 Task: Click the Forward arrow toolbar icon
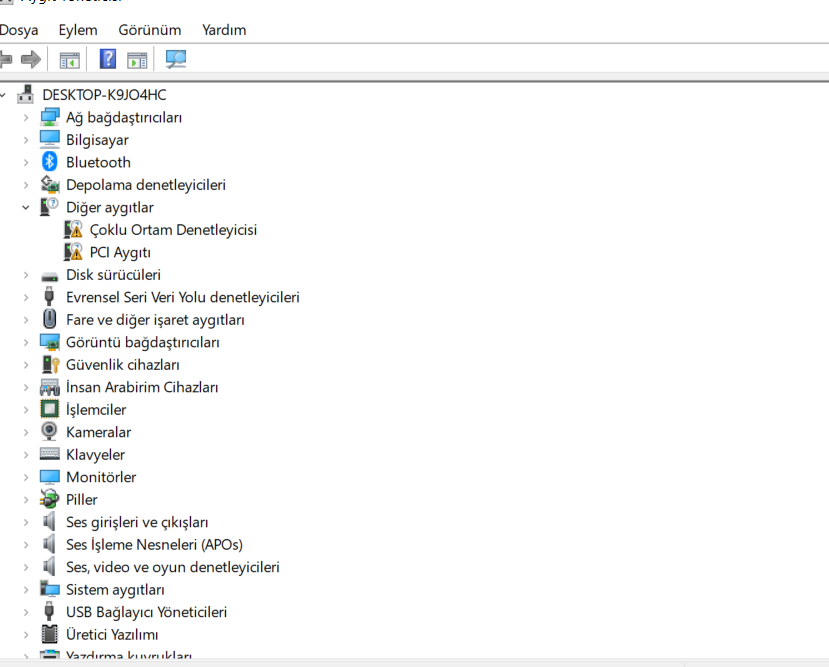click(x=31, y=59)
